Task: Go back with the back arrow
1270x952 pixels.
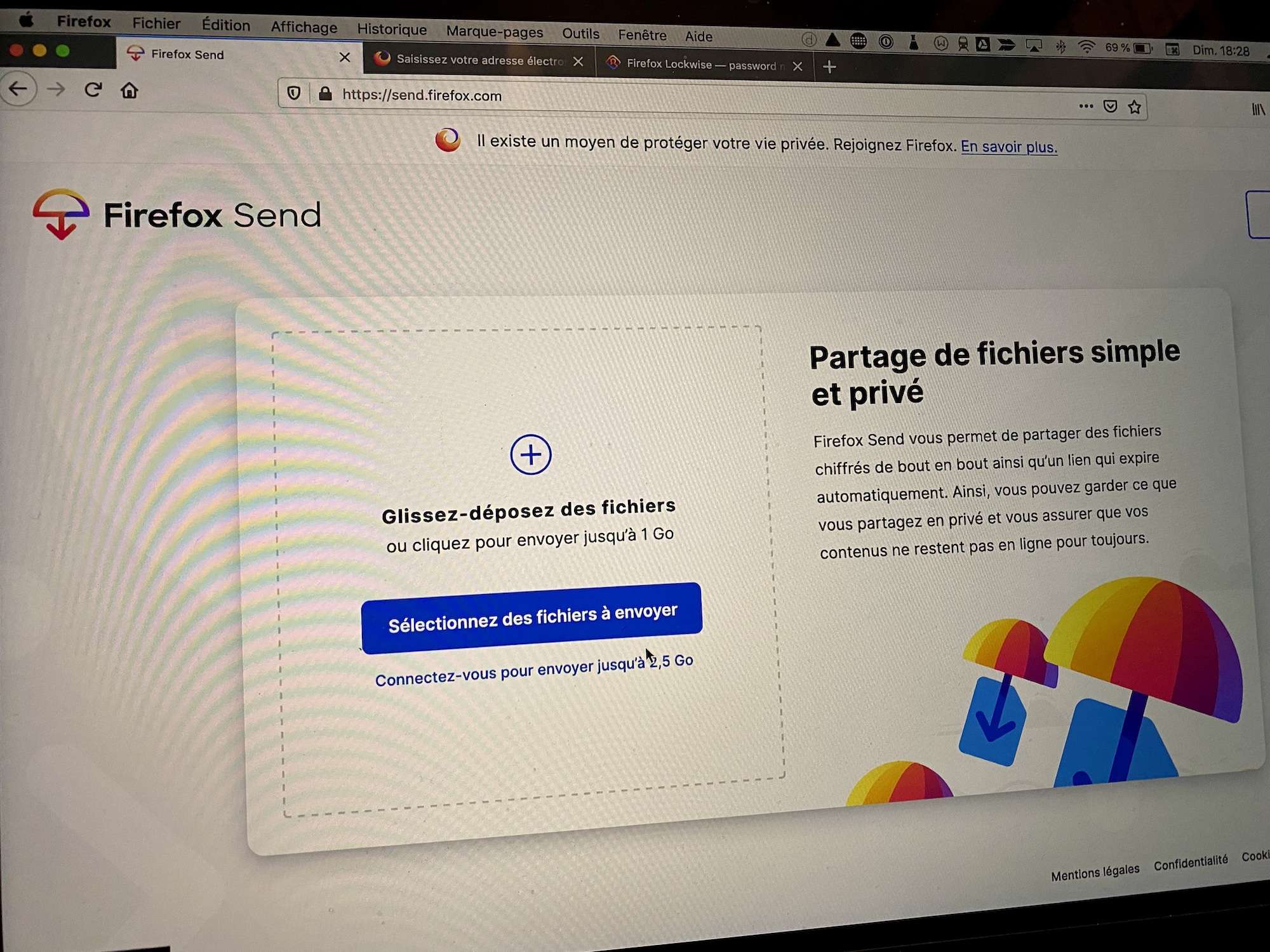Action: pyautogui.click(x=18, y=88)
